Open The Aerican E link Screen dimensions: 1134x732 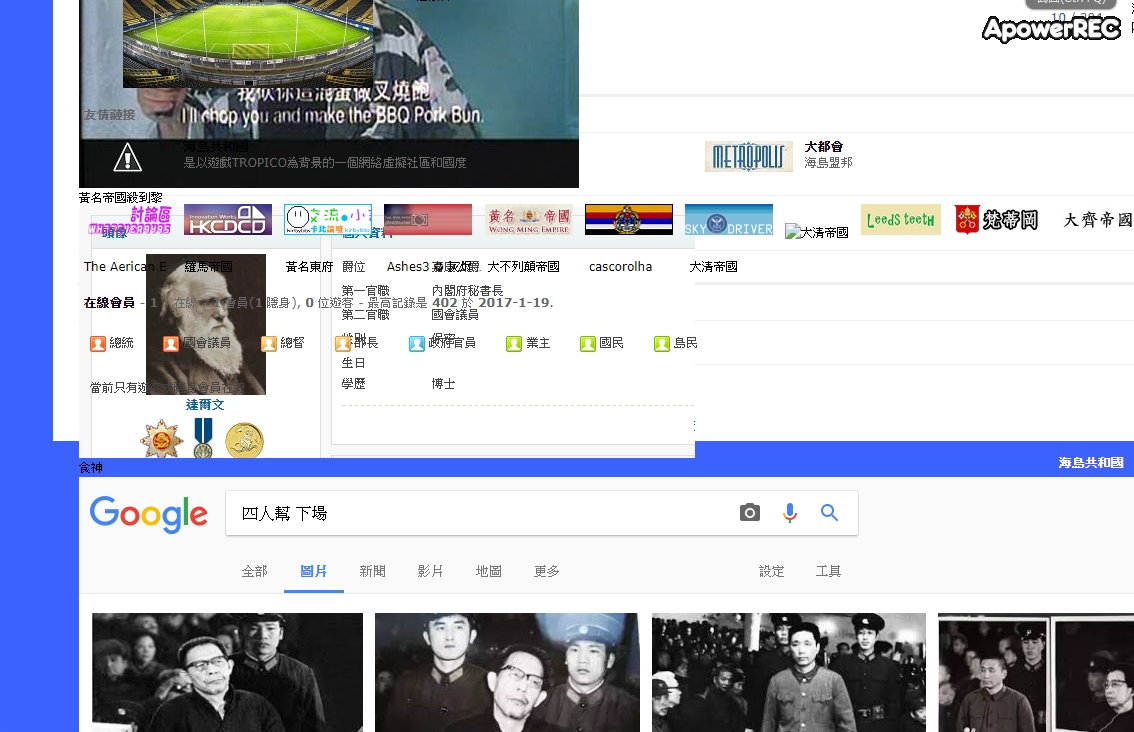click(x=125, y=267)
